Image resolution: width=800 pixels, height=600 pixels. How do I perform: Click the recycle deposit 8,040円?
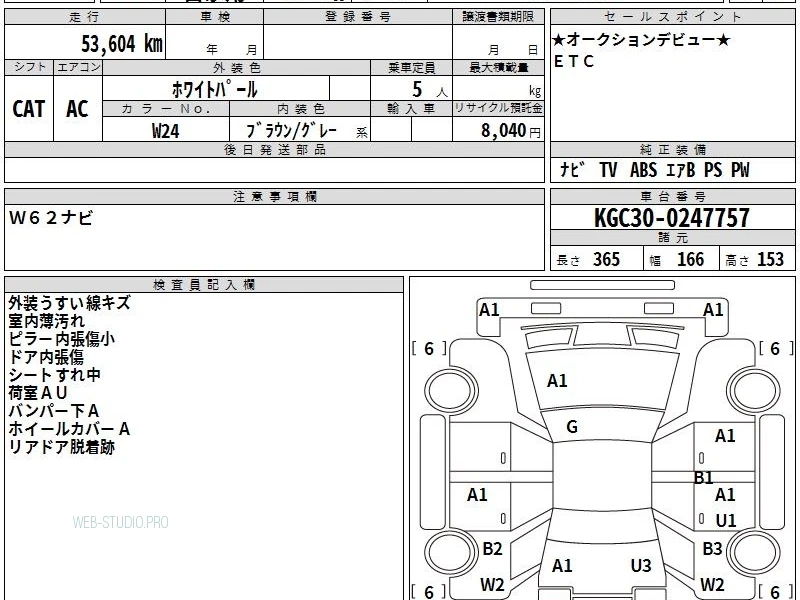(510, 131)
